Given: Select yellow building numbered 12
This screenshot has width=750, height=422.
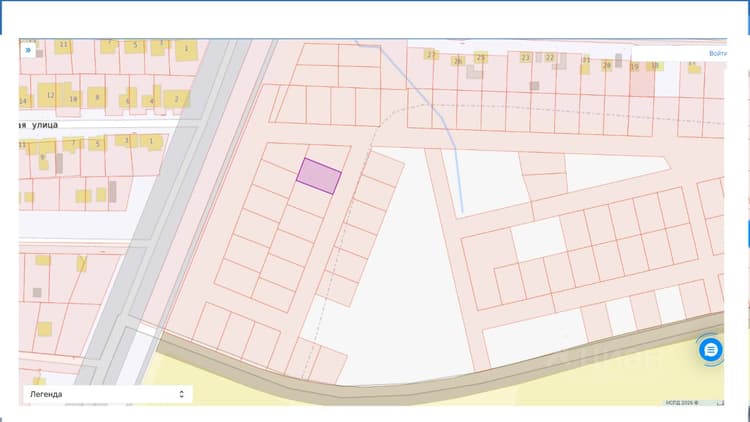Looking at the screenshot, I should coord(50,95).
